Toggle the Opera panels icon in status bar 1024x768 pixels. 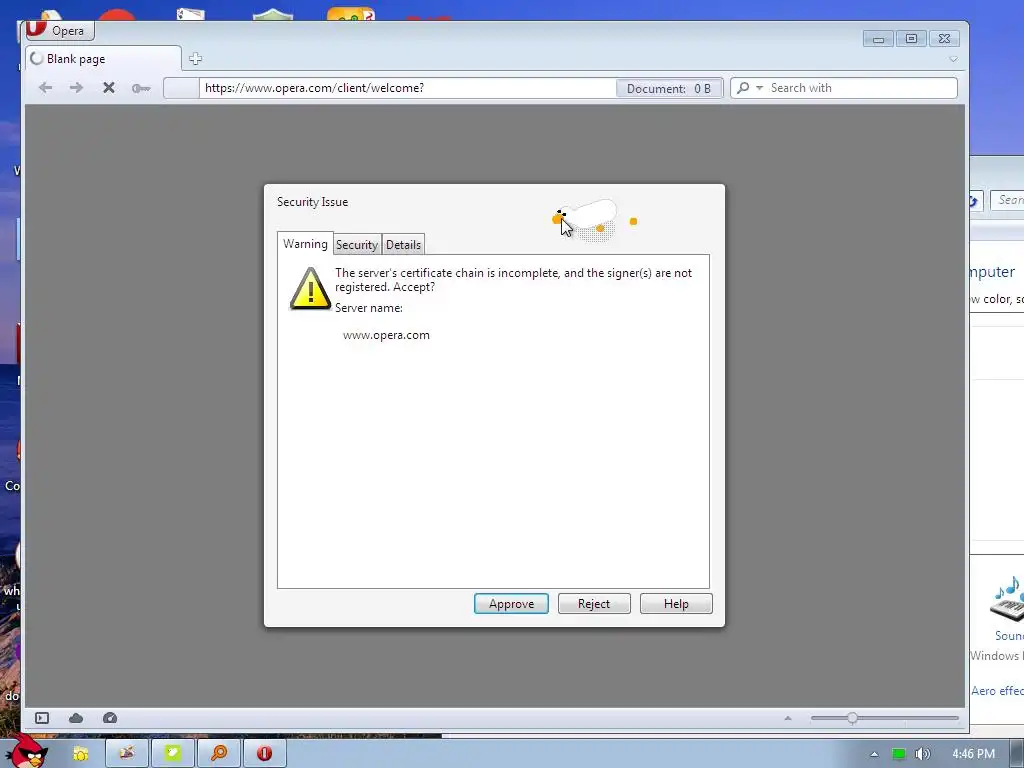coord(42,718)
